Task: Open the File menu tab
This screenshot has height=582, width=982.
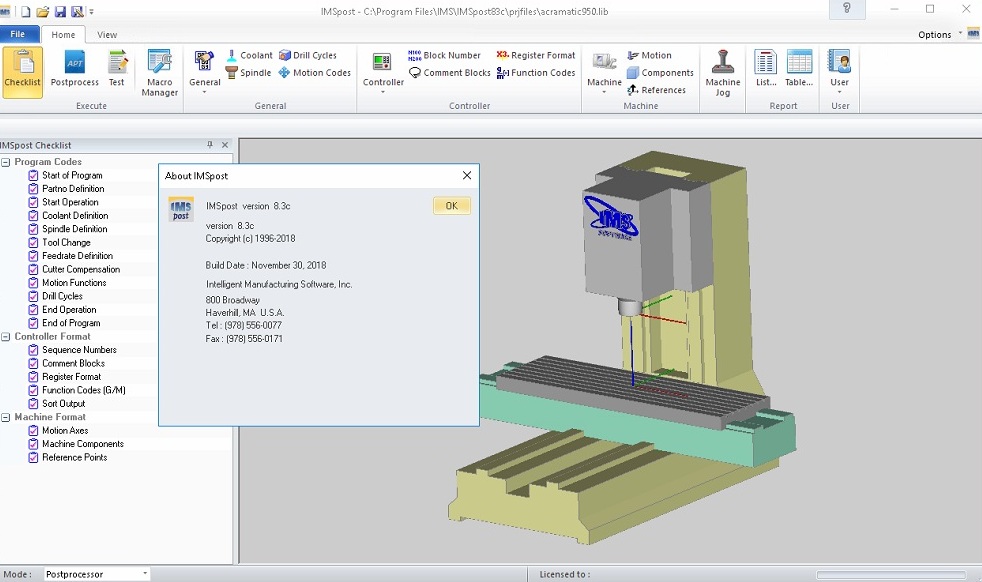Action: pos(18,34)
